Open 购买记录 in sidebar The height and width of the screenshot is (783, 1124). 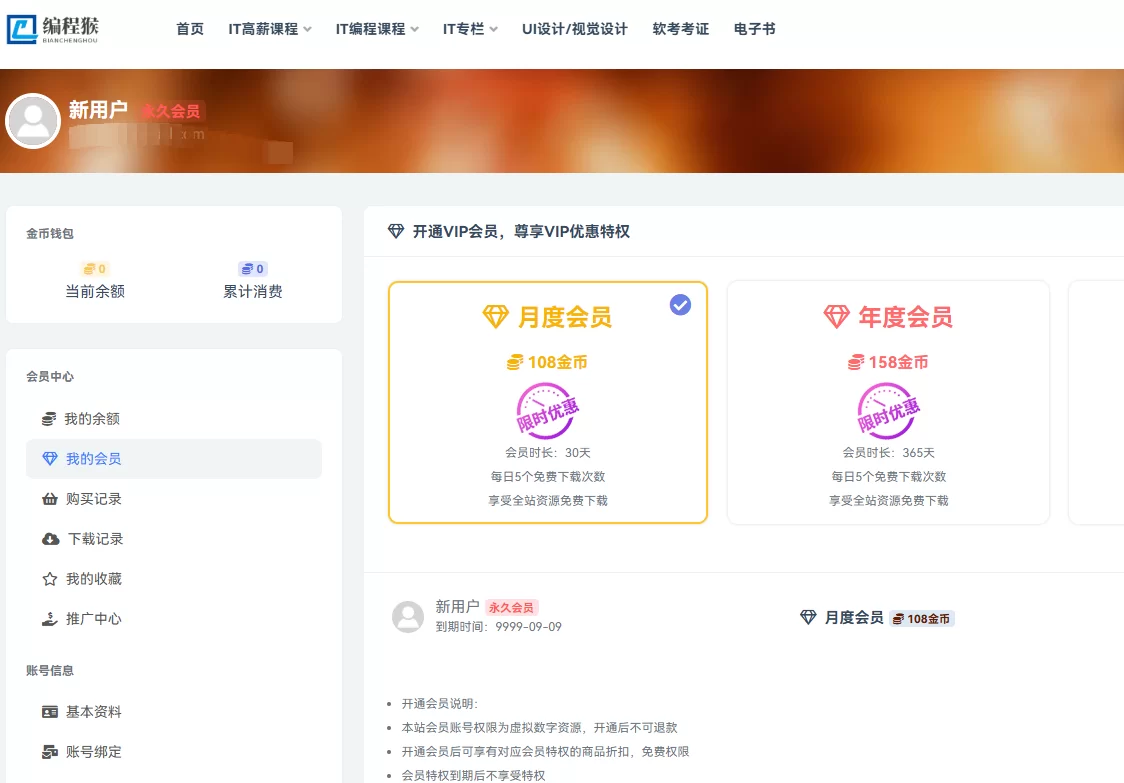[173, 499]
